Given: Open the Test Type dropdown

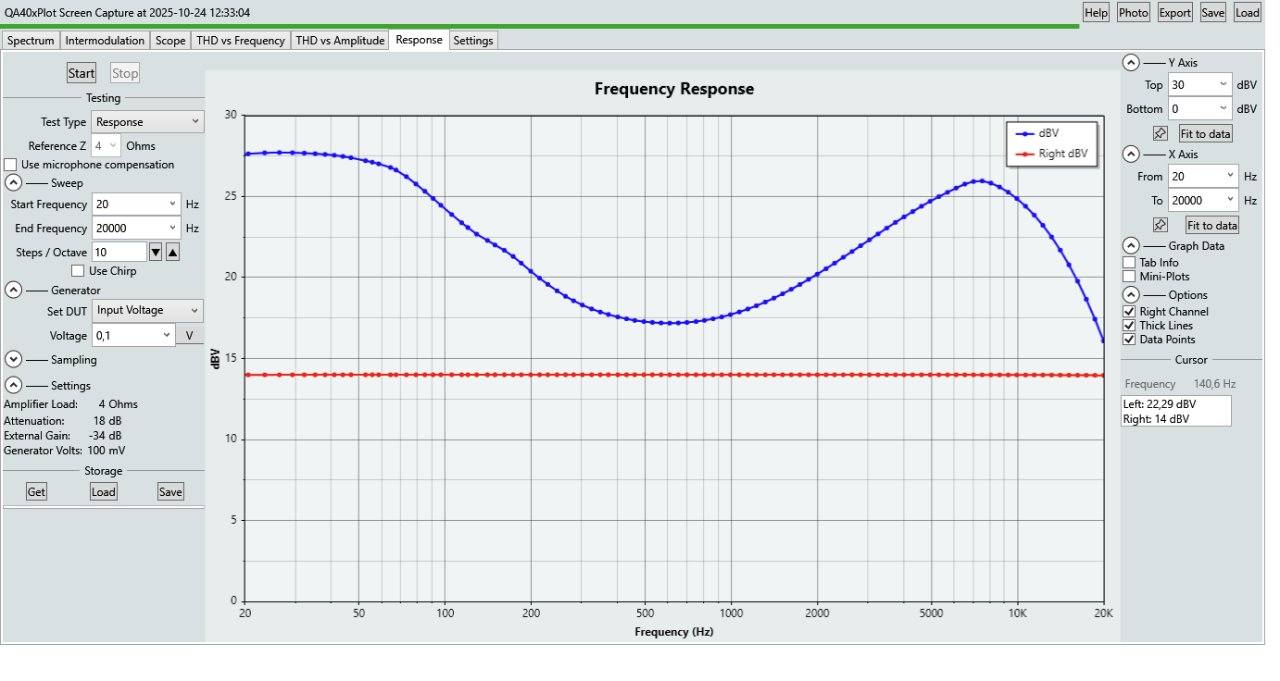Looking at the screenshot, I should (x=148, y=122).
